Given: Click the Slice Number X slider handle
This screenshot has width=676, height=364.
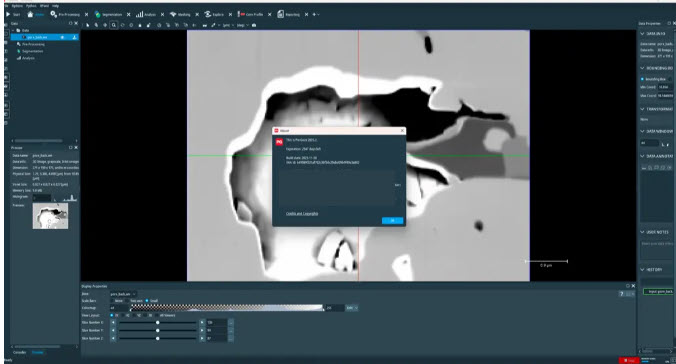Looking at the screenshot, I should 158,322.
